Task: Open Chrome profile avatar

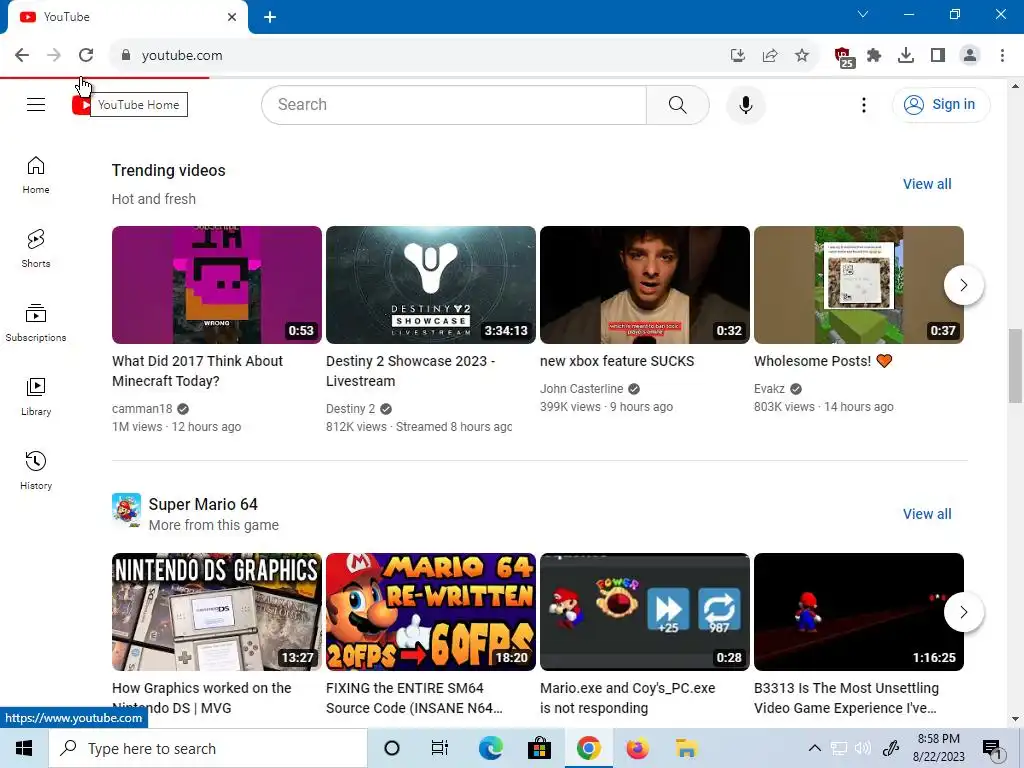Action: pyautogui.click(x=970, y=56)
